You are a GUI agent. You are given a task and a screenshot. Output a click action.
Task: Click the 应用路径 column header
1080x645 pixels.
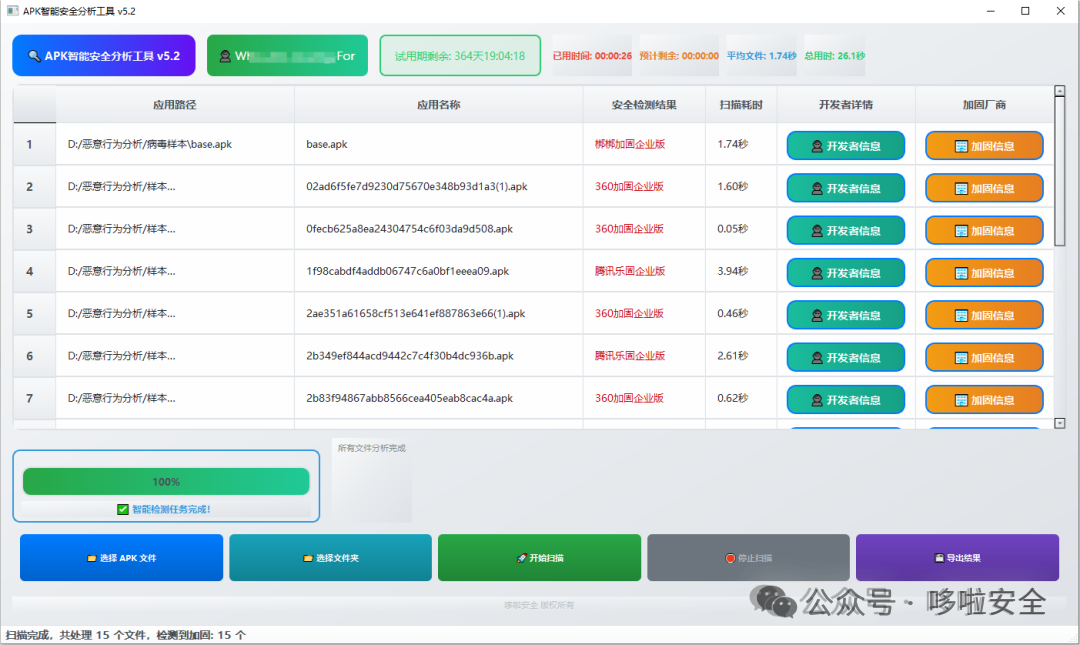(175, 105)
